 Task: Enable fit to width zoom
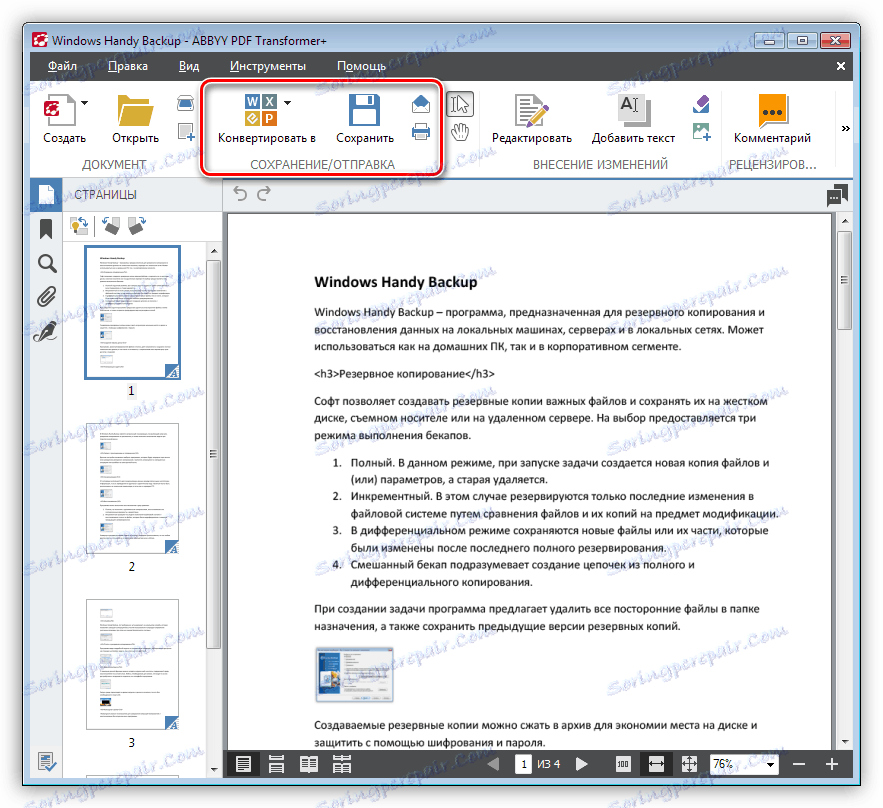pos(656,764)
